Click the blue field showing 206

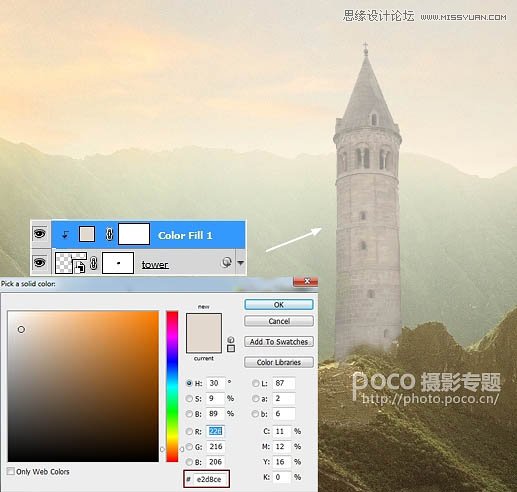tap(215, 462)
